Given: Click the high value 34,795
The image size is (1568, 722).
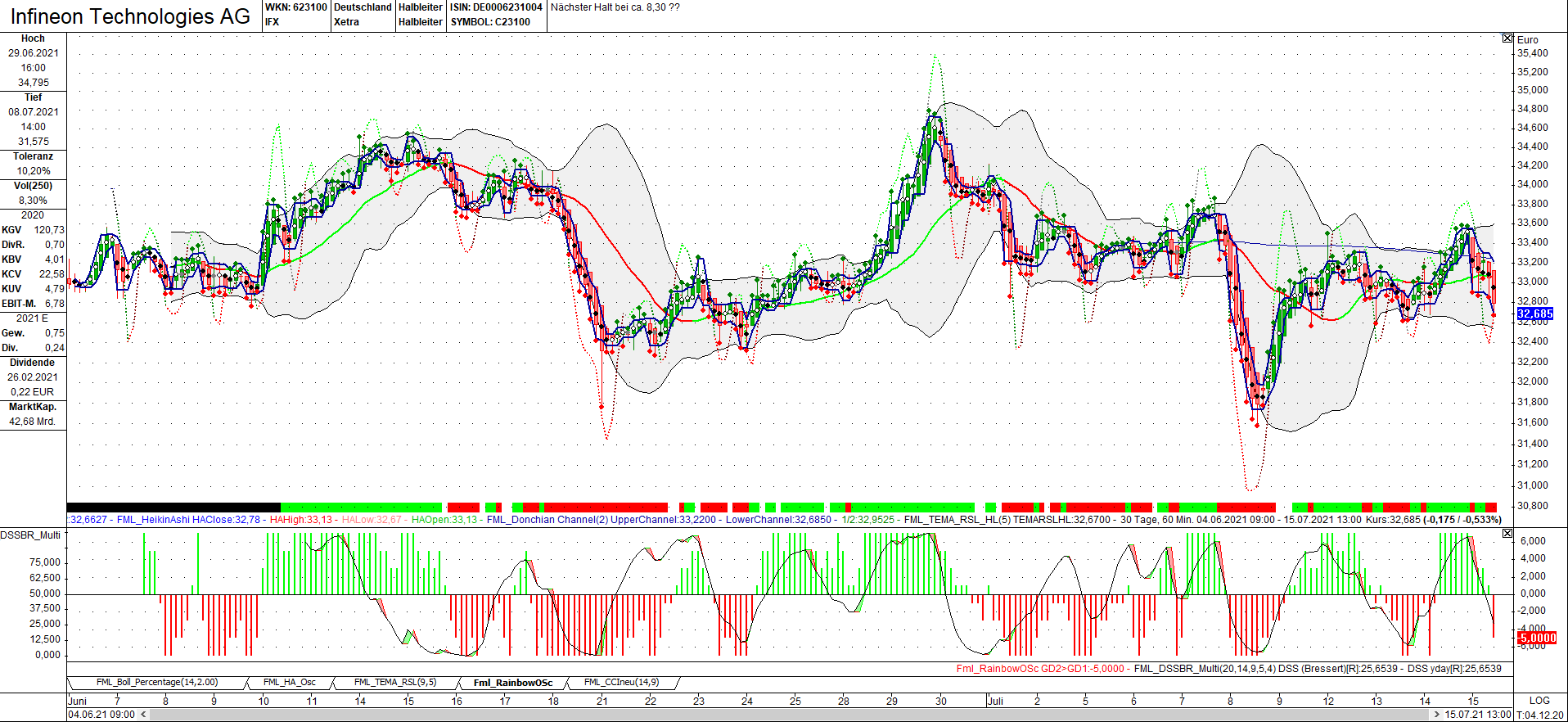Looking at the screenshot, I should tap(34, 83).
